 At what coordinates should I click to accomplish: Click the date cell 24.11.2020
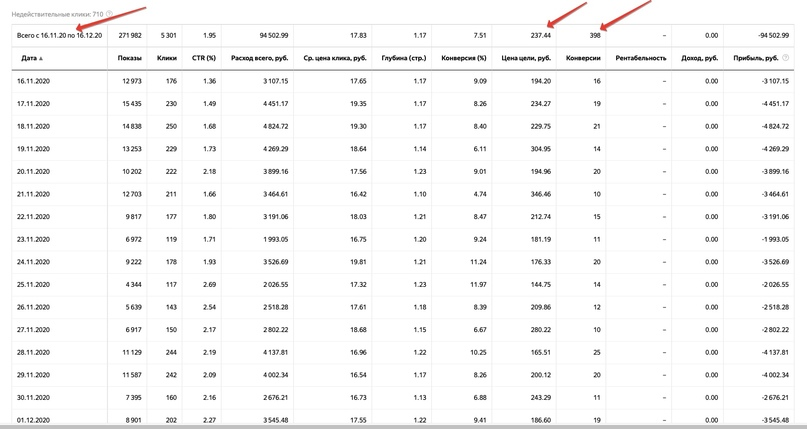point(33,262)
